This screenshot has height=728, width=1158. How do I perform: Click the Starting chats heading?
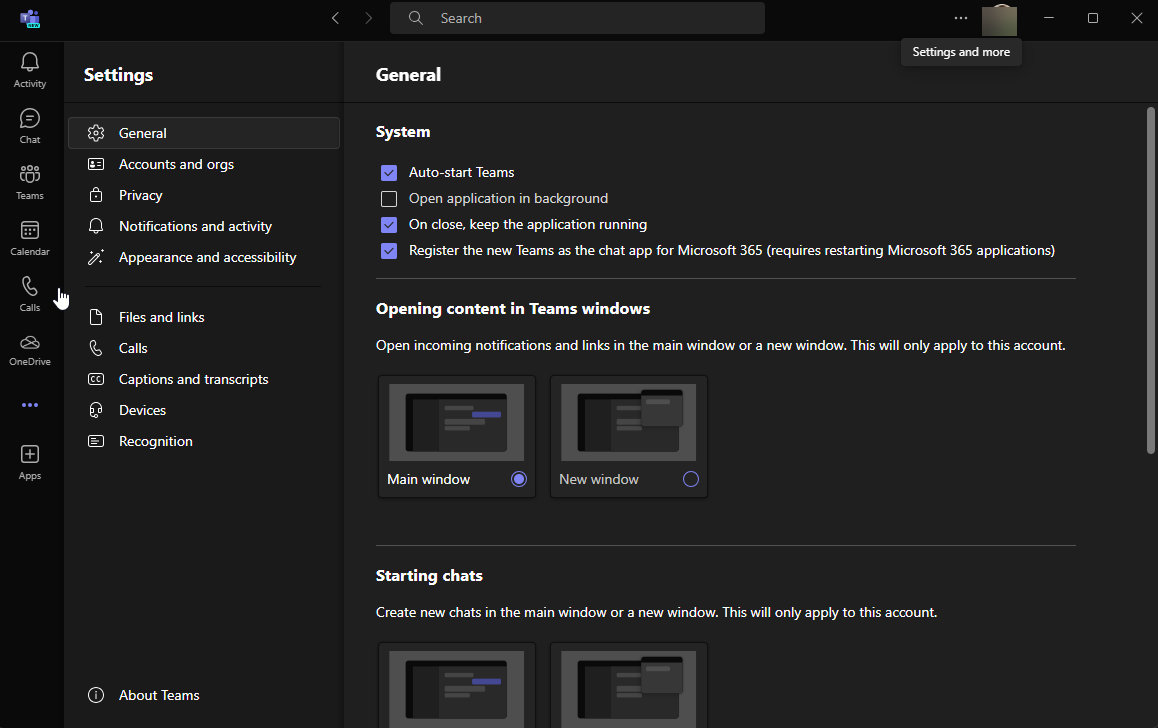pyautogui.click(x=429, y=576)
